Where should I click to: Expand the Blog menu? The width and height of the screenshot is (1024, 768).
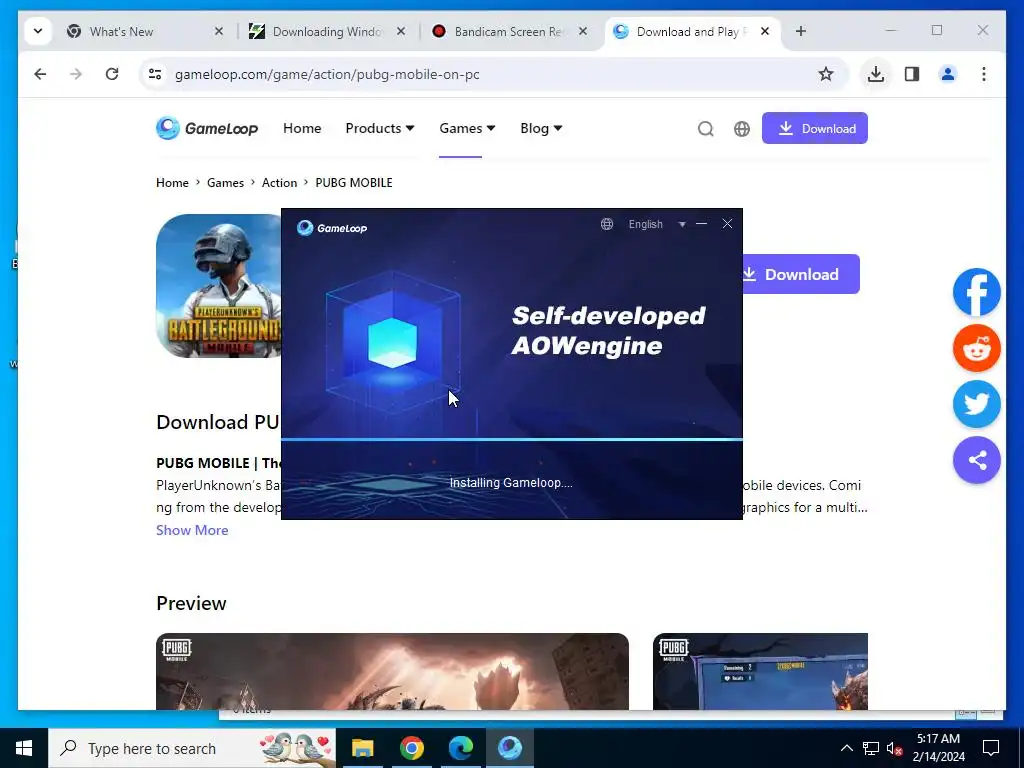click(541, 128)
